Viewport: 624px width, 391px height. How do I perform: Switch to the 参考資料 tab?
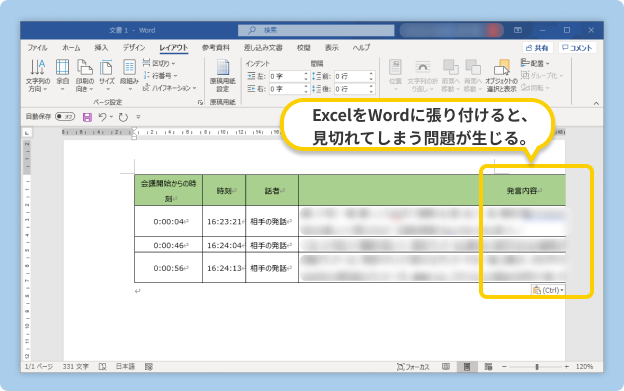(x=216, y=48)
